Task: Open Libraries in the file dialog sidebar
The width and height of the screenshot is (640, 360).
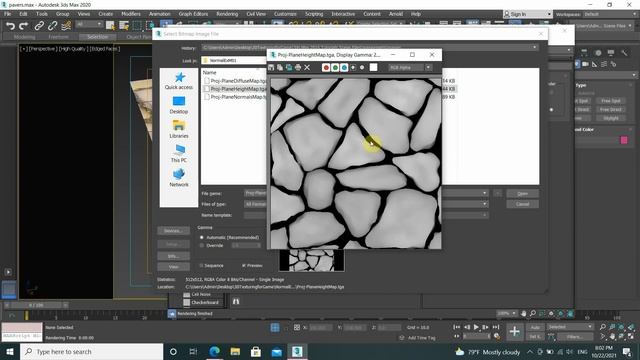Action: coord(179,129)
